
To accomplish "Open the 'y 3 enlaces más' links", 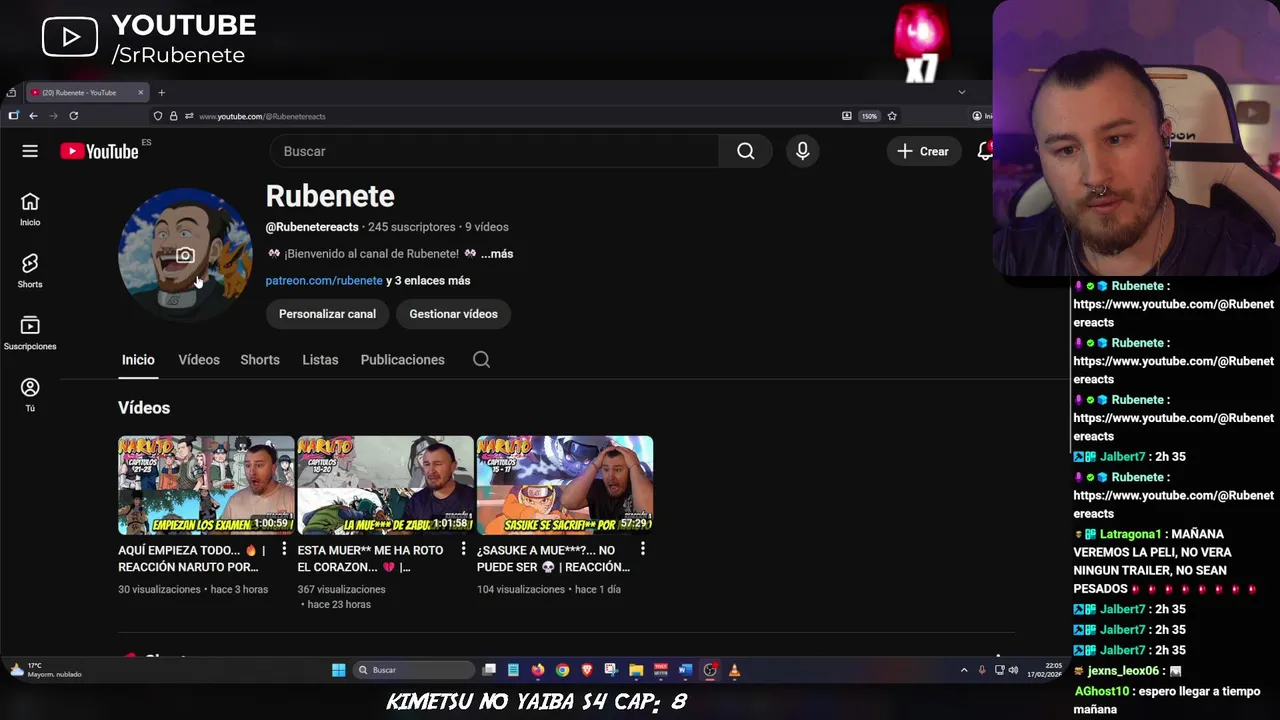I will pos(428,281).
